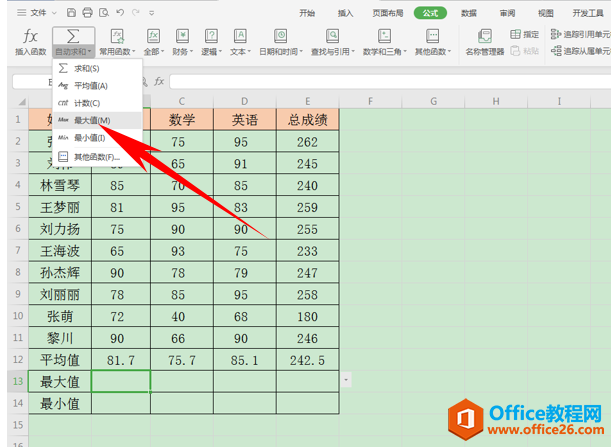The width and height of the screenshot is (611, 447).
Task: Click the Name Box cell reference field
Action: 33,82
